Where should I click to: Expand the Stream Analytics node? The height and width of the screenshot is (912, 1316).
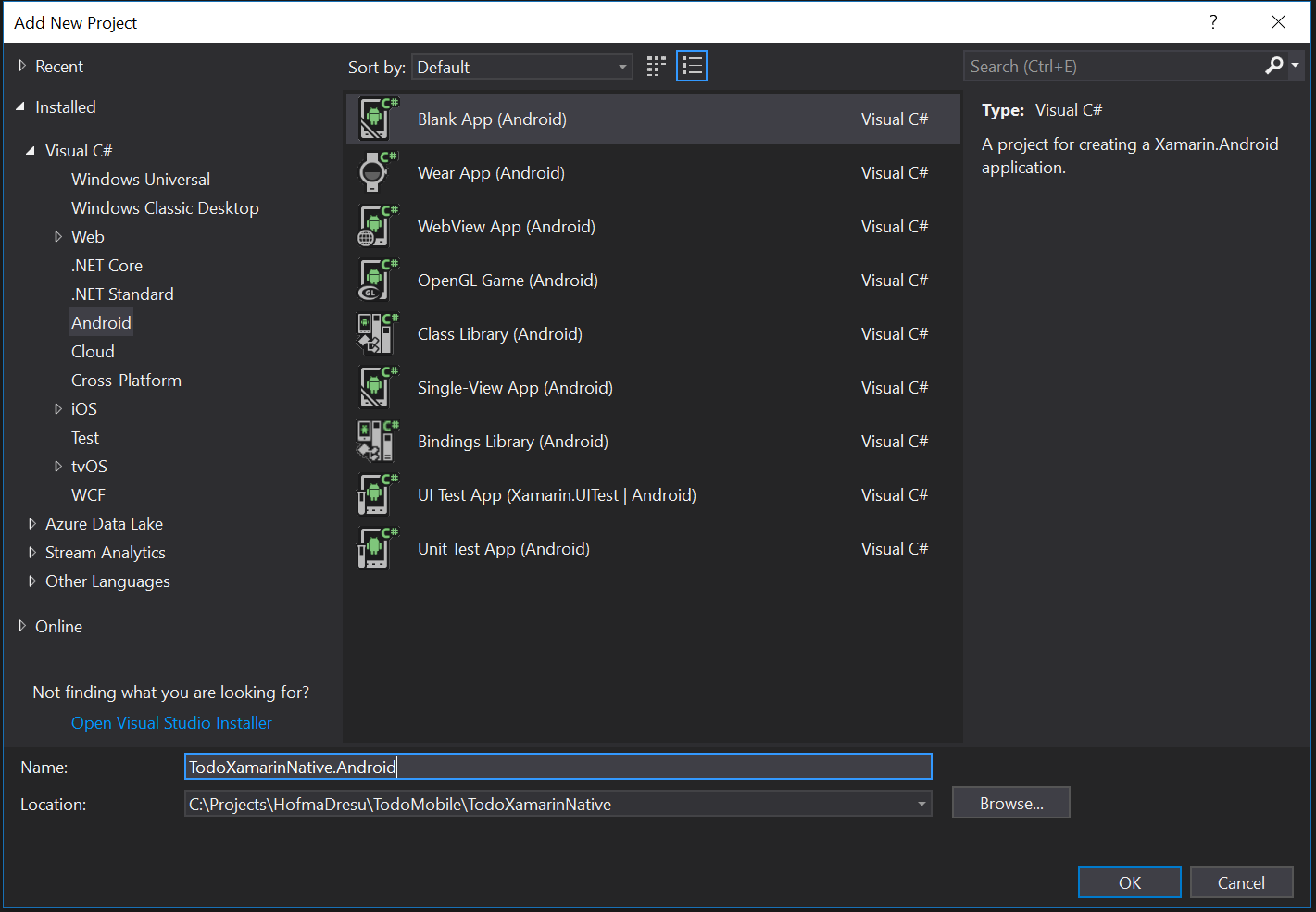(31, 553)
